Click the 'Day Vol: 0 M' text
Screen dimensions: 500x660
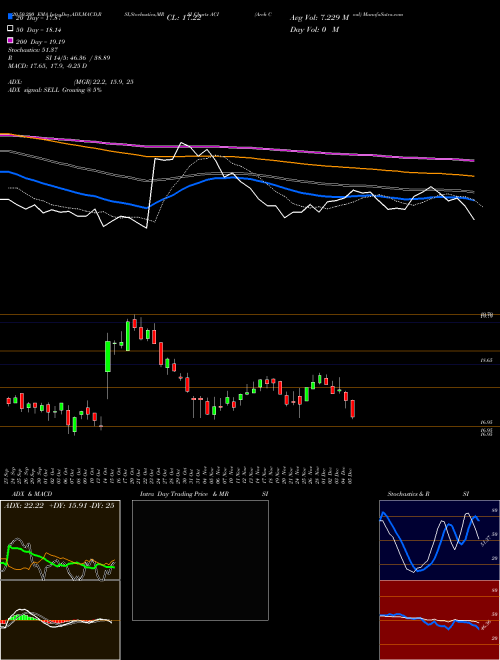click(314, 30)
